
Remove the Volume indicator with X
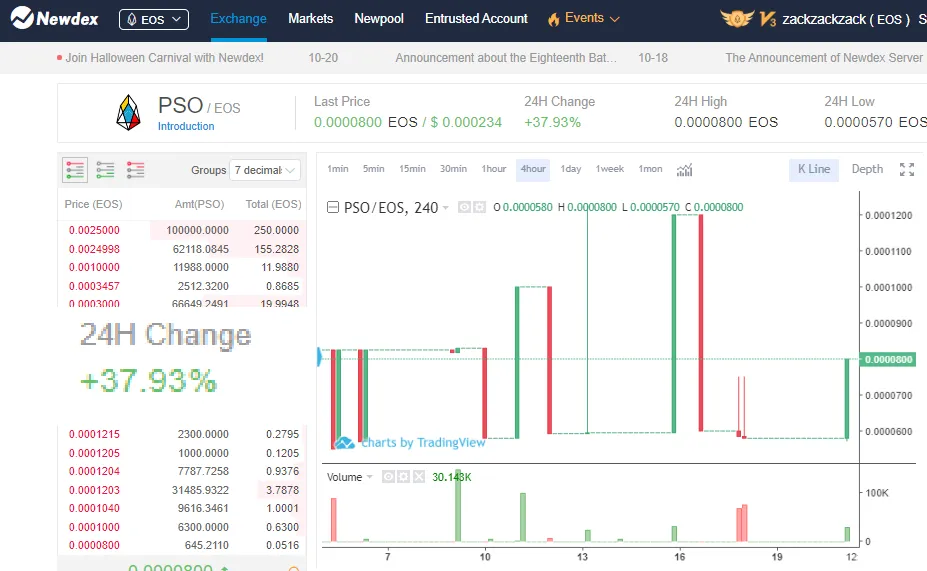[419, 477]
